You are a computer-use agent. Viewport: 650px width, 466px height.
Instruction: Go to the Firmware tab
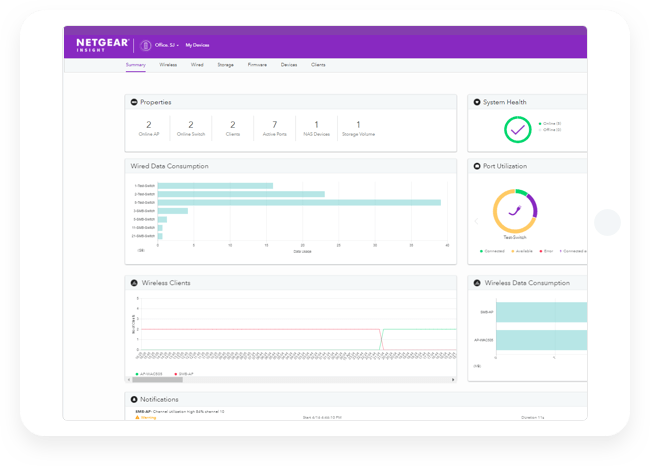pos(257,65)
